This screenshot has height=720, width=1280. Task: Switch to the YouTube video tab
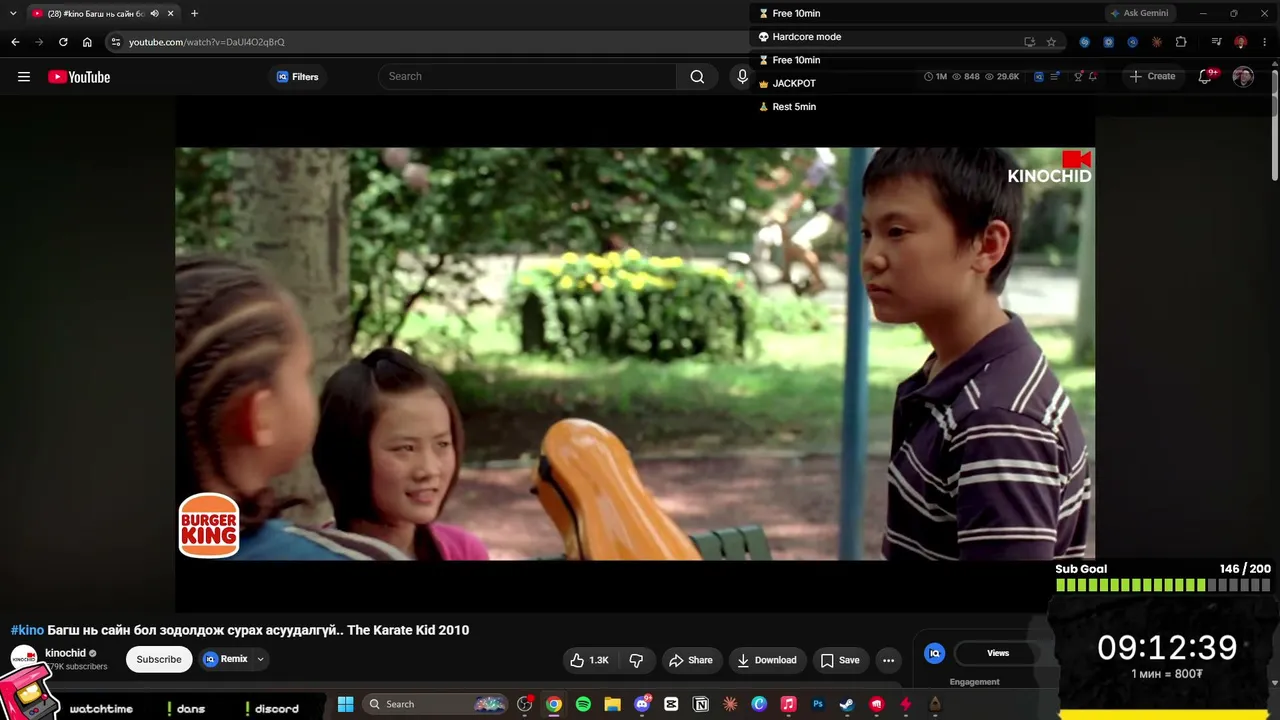click(103, 13)
